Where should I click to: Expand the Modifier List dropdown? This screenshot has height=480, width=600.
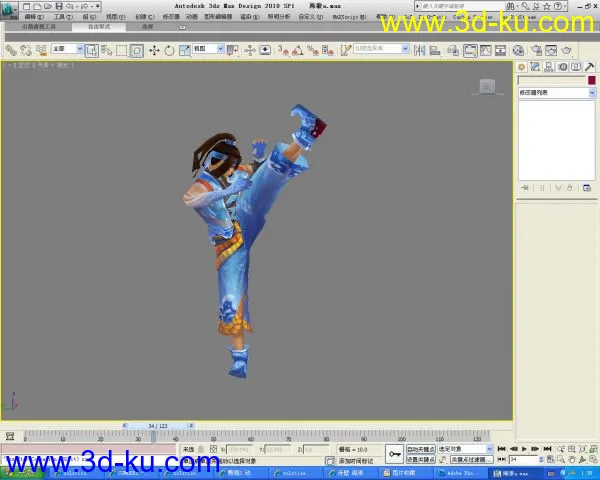[592, 93]
